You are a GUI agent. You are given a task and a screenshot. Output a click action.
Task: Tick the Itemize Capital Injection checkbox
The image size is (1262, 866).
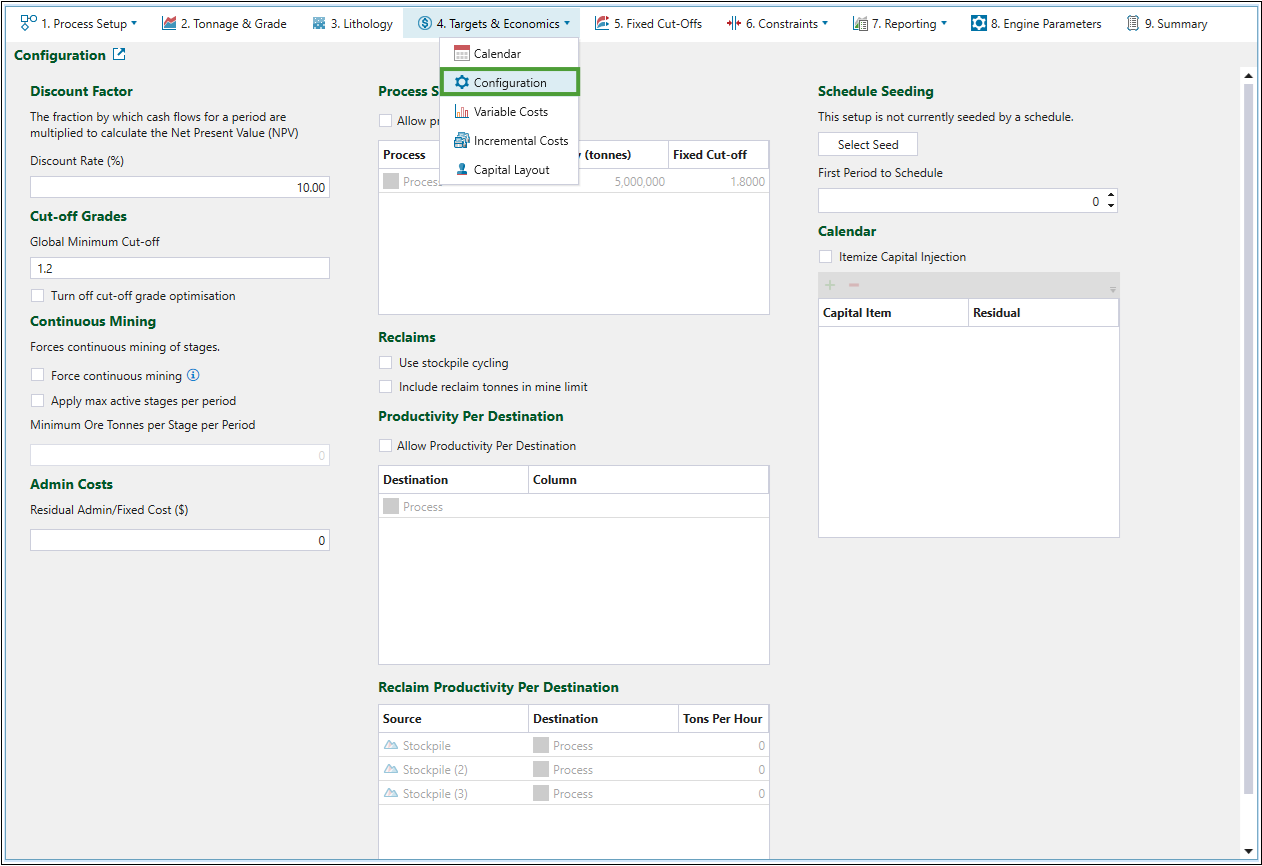click(x=826, y=257)
